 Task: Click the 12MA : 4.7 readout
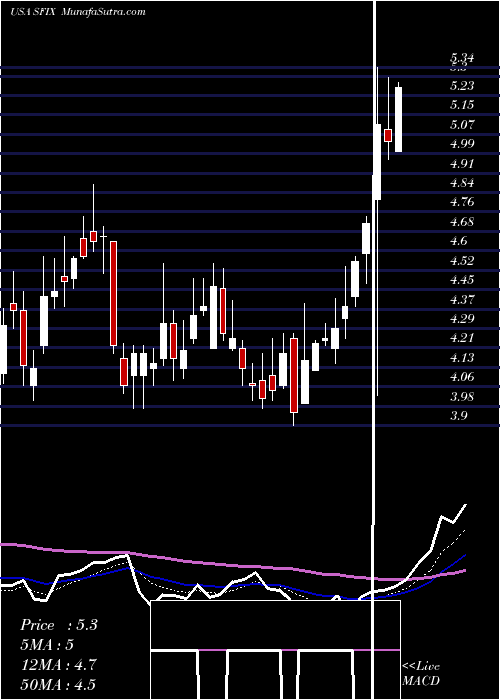click(58, 665)
